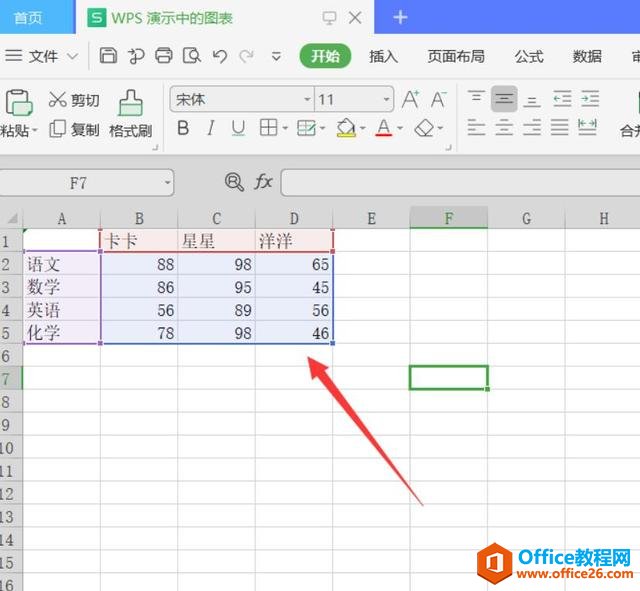Select cell containing 化学
The height and width of the screenshot is (591, 640).
pos(62,333)
